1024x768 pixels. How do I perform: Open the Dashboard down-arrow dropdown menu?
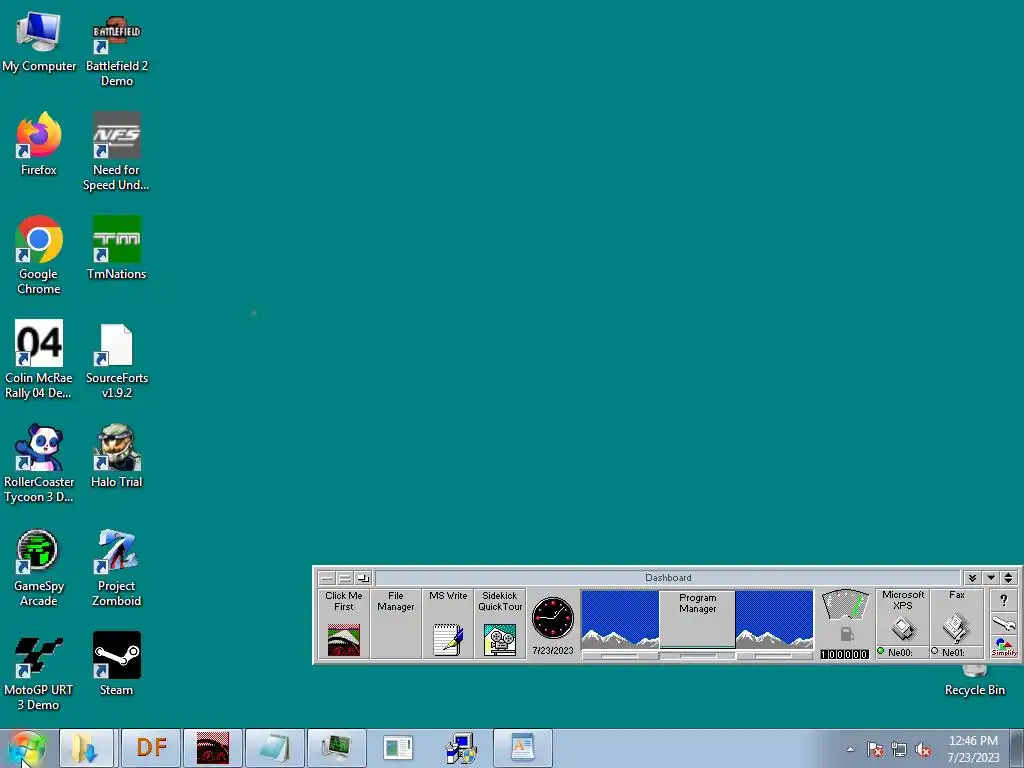[x=991, y=578]
